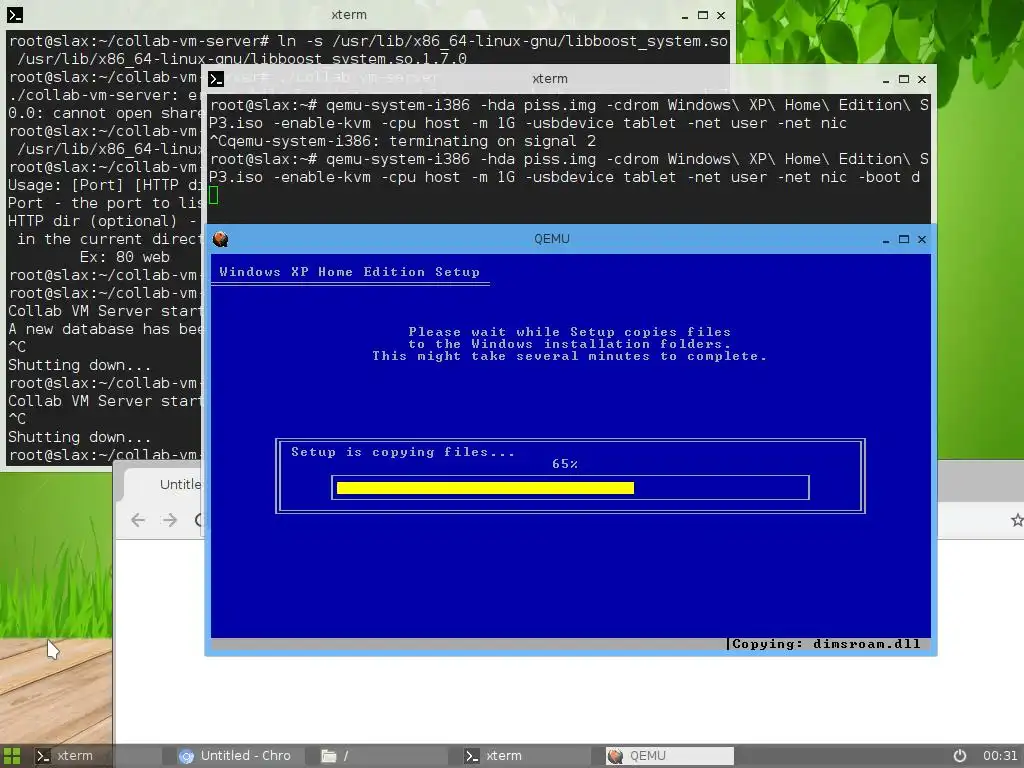The width and height of the screenshot is (1024, 768).
Task: Click the front xterm terminal icon
Action: [216, 79]
